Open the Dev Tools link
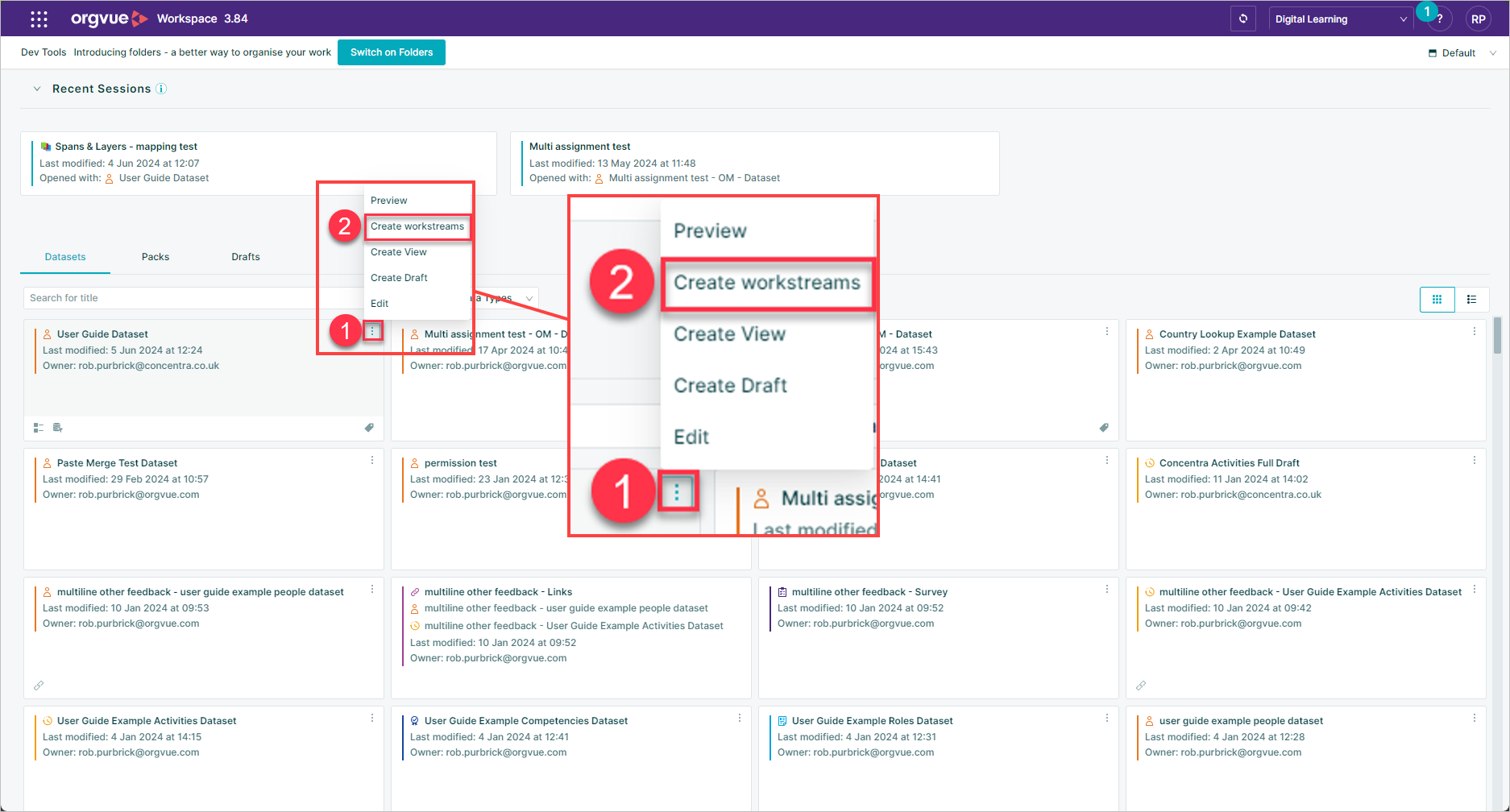Image resolution: width=1510 pixels, height=812 pixels. 44,52
